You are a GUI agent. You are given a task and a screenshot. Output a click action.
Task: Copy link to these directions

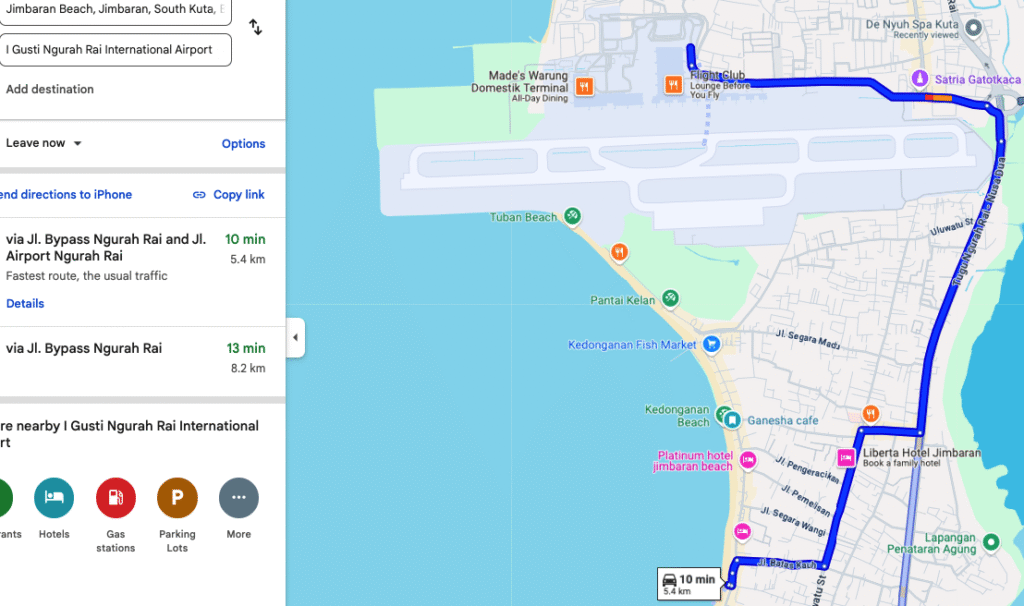coord(229,195)
